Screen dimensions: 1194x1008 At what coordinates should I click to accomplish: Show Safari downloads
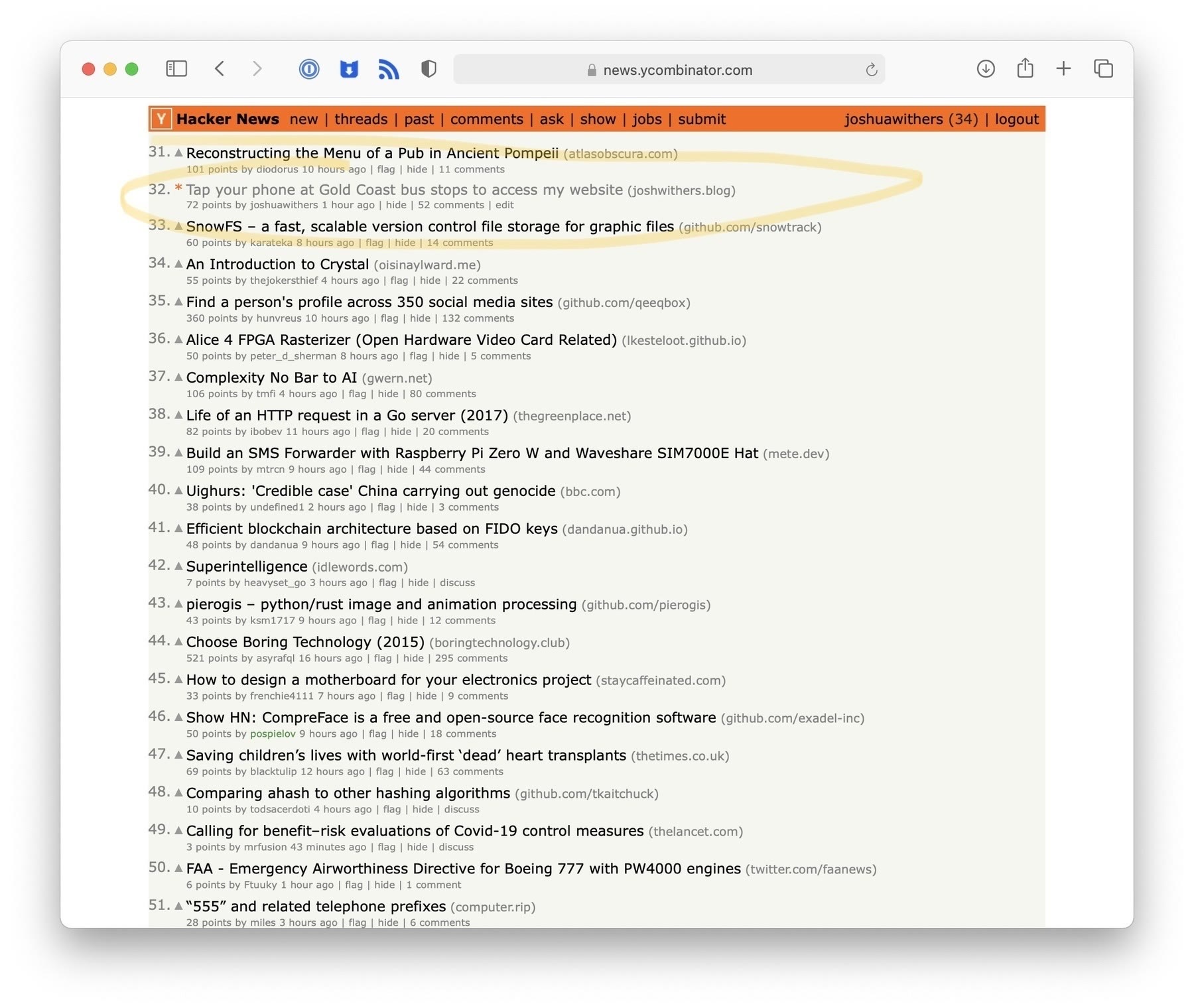(986, 68)
